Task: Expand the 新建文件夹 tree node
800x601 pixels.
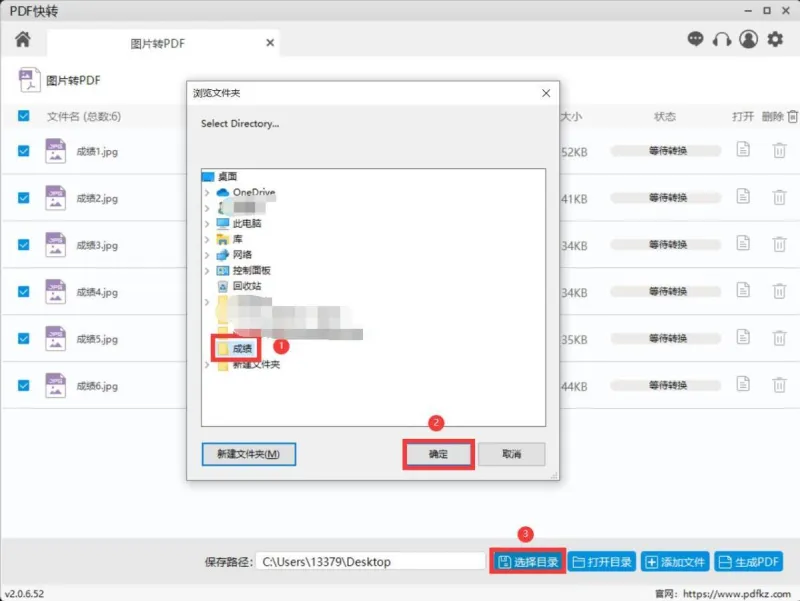Action: (x=207, y=364)
